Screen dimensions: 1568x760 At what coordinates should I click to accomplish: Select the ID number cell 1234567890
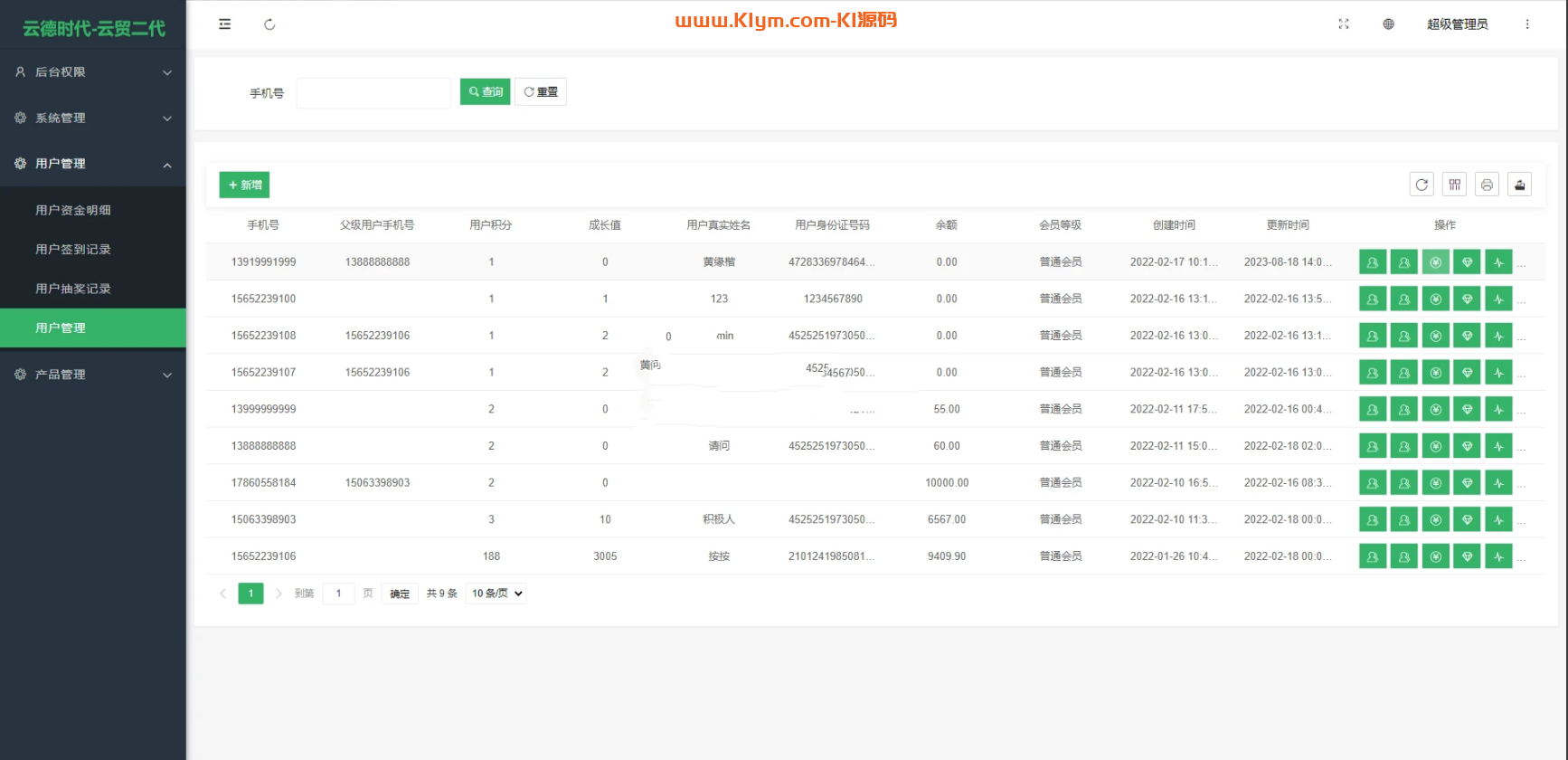click(x=833, y=299)
